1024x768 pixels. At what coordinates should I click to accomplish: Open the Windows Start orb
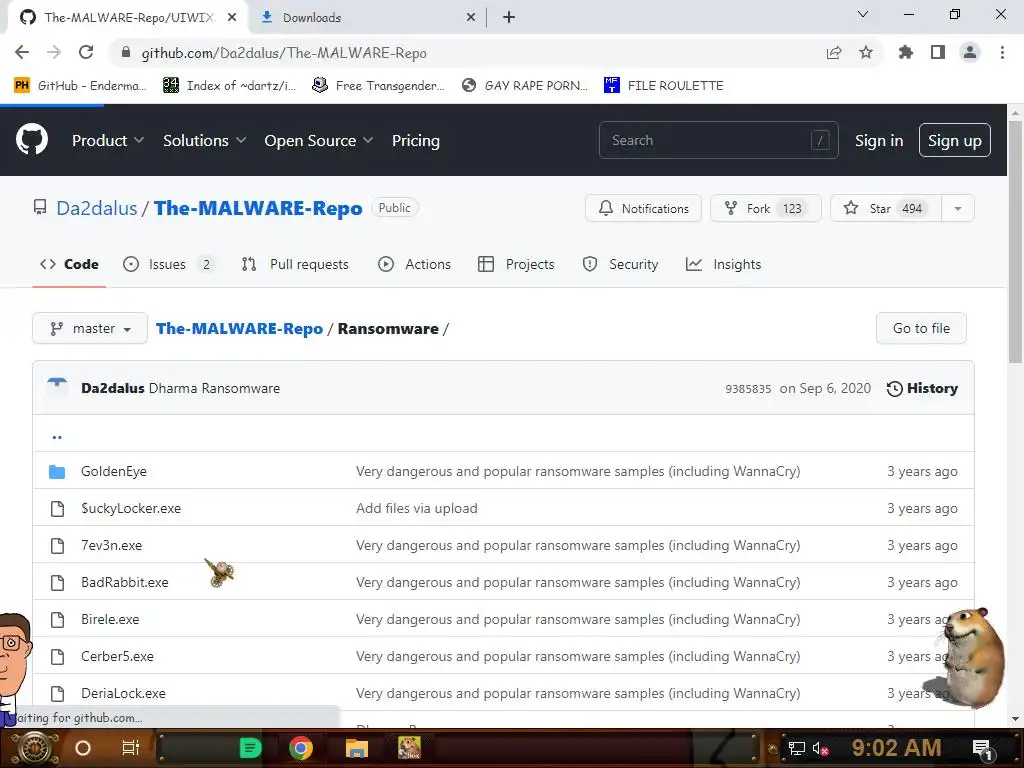tap(33, 748)
